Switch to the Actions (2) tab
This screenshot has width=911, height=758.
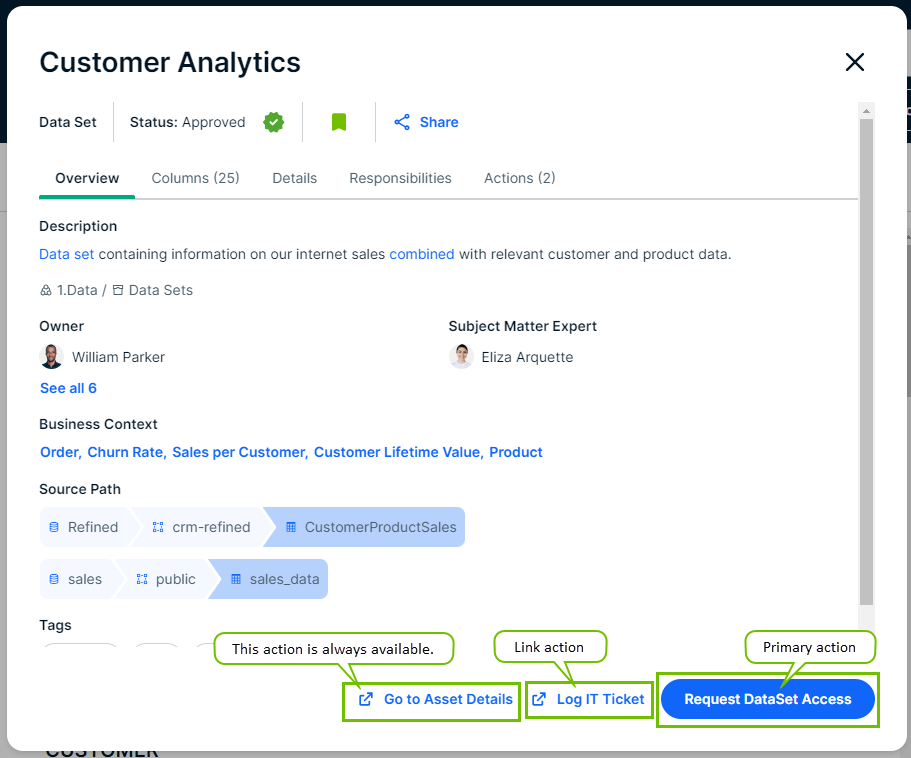[519, 178]
